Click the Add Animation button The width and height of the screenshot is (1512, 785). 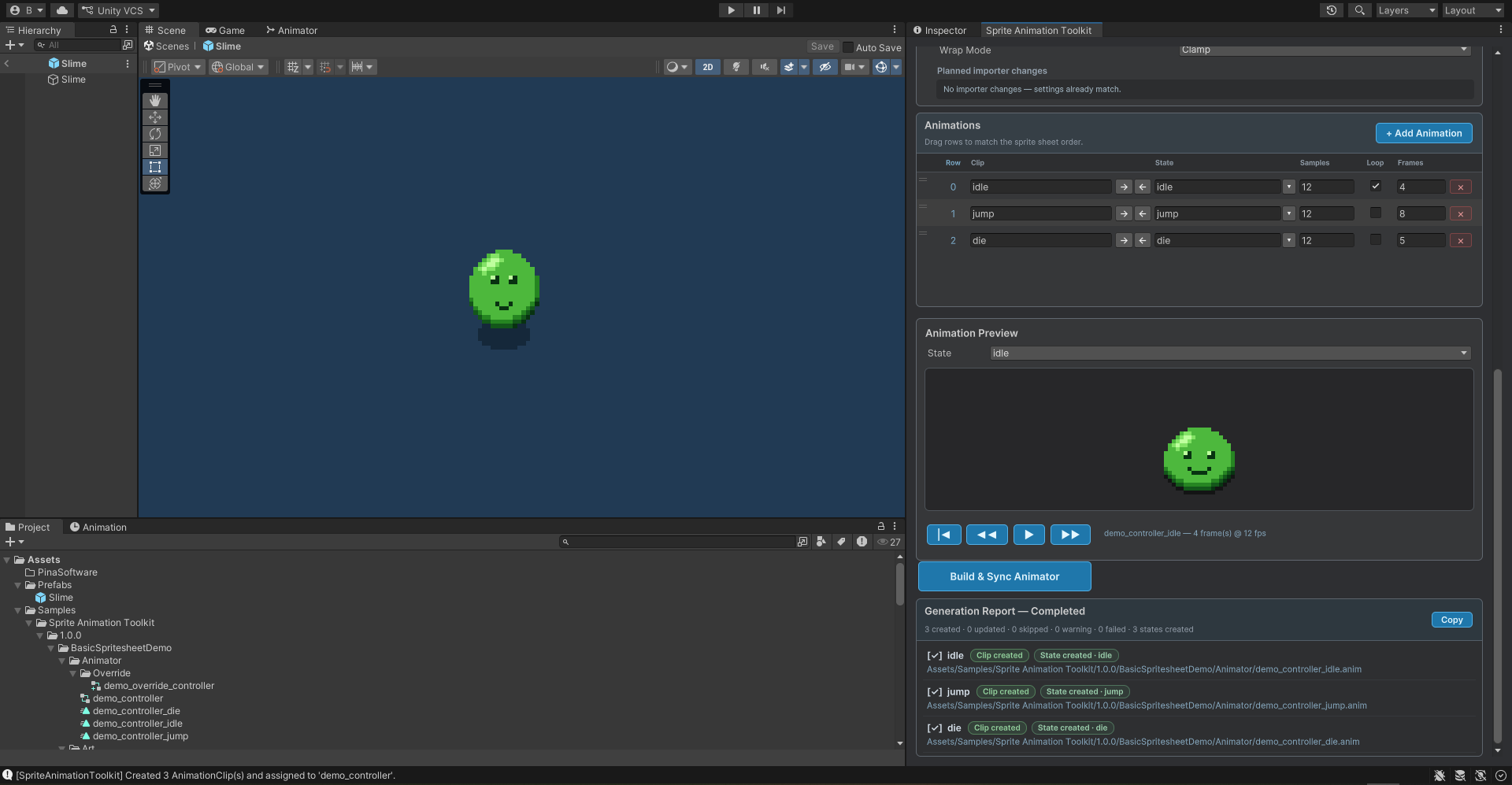tap(1424, 133)
